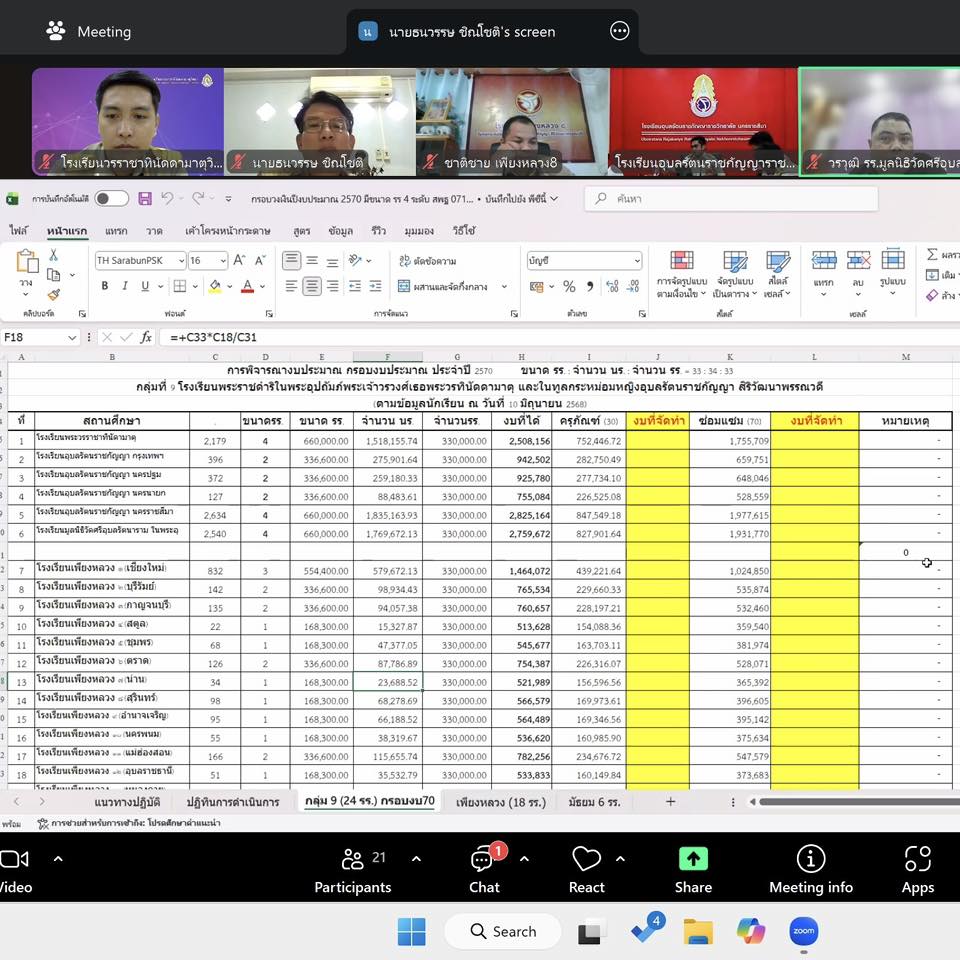Select the format painter brush icon

click(54, 295)
